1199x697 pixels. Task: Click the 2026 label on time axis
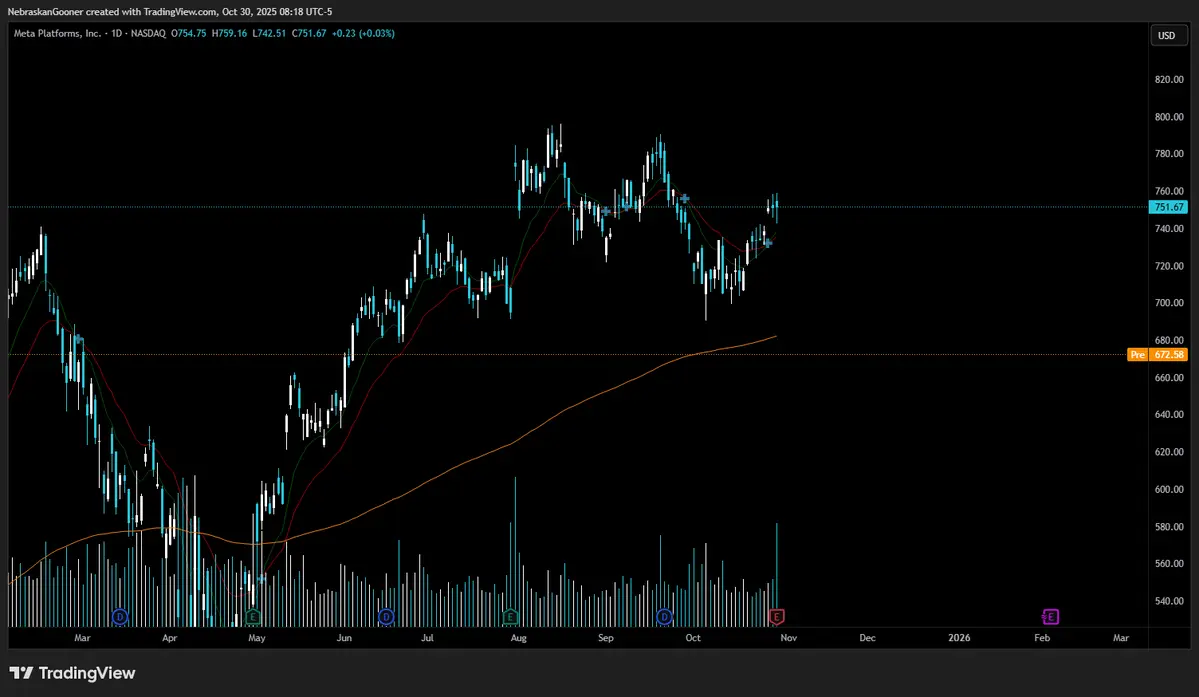(x=959, y=637)
